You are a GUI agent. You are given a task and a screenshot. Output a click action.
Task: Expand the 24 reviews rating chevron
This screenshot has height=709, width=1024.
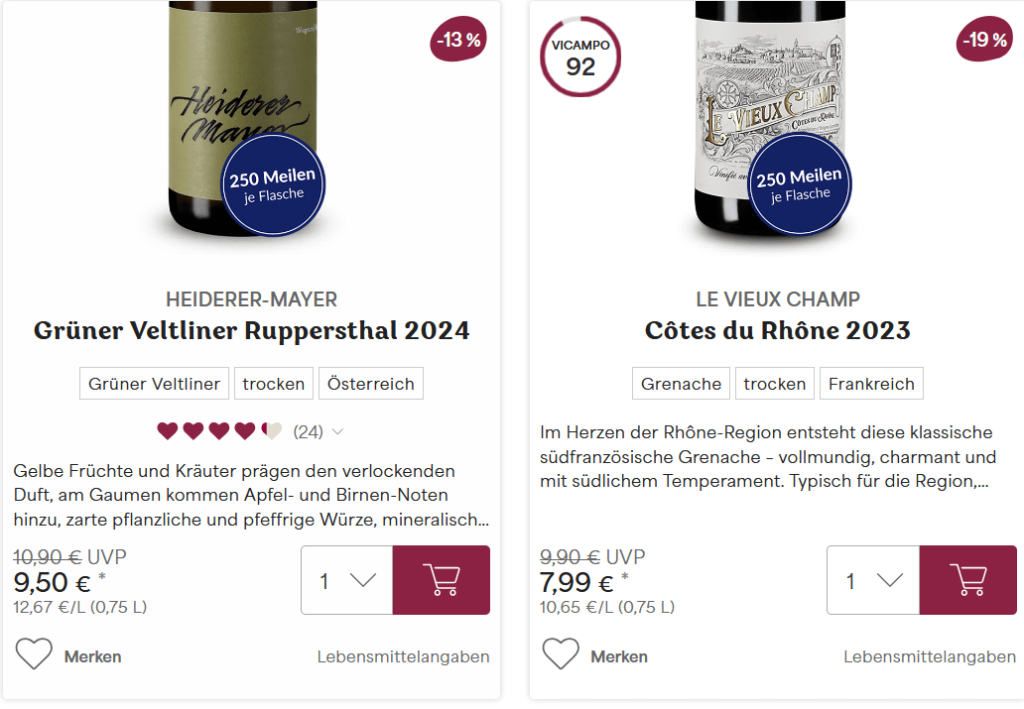(338, 432)
